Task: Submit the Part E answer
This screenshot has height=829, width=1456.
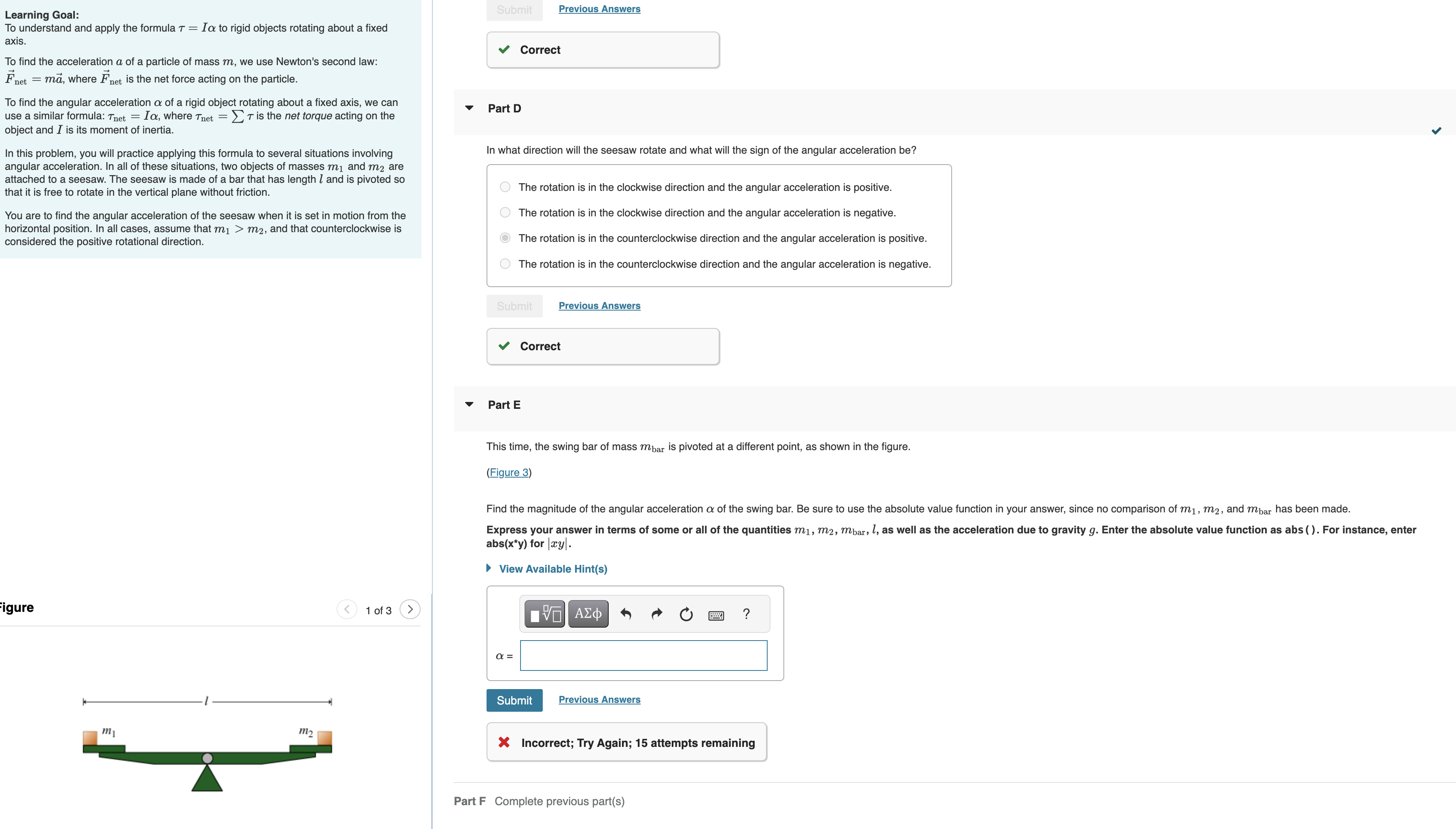Action: 514,700
